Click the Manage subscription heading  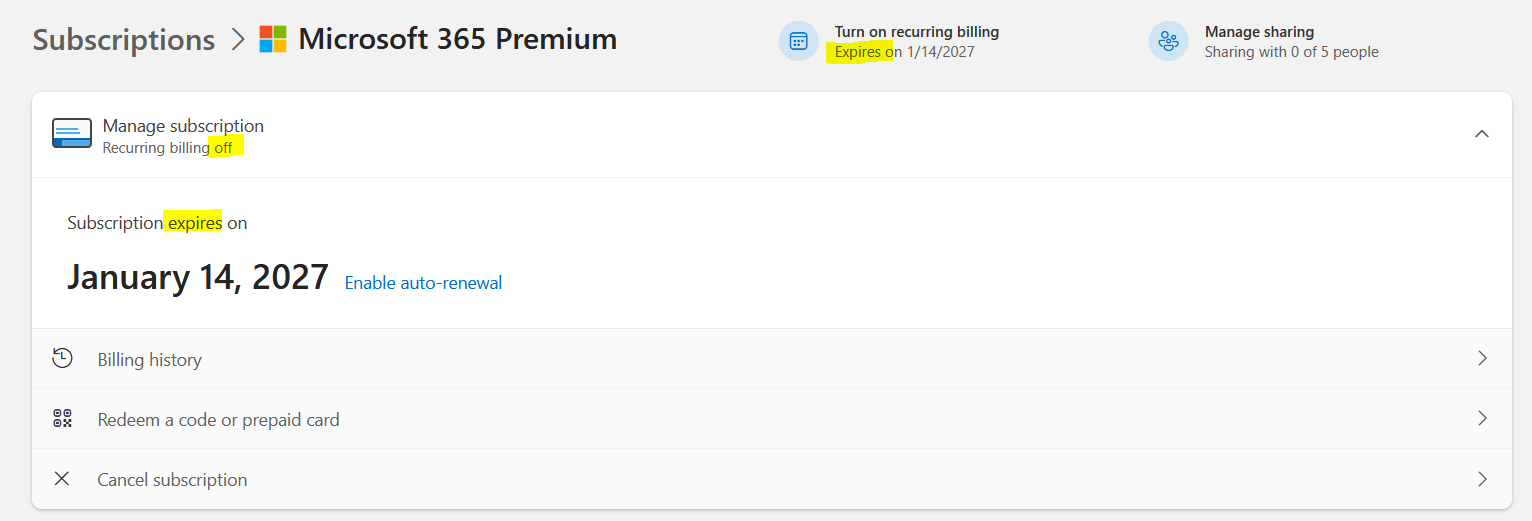click(183, 126)
